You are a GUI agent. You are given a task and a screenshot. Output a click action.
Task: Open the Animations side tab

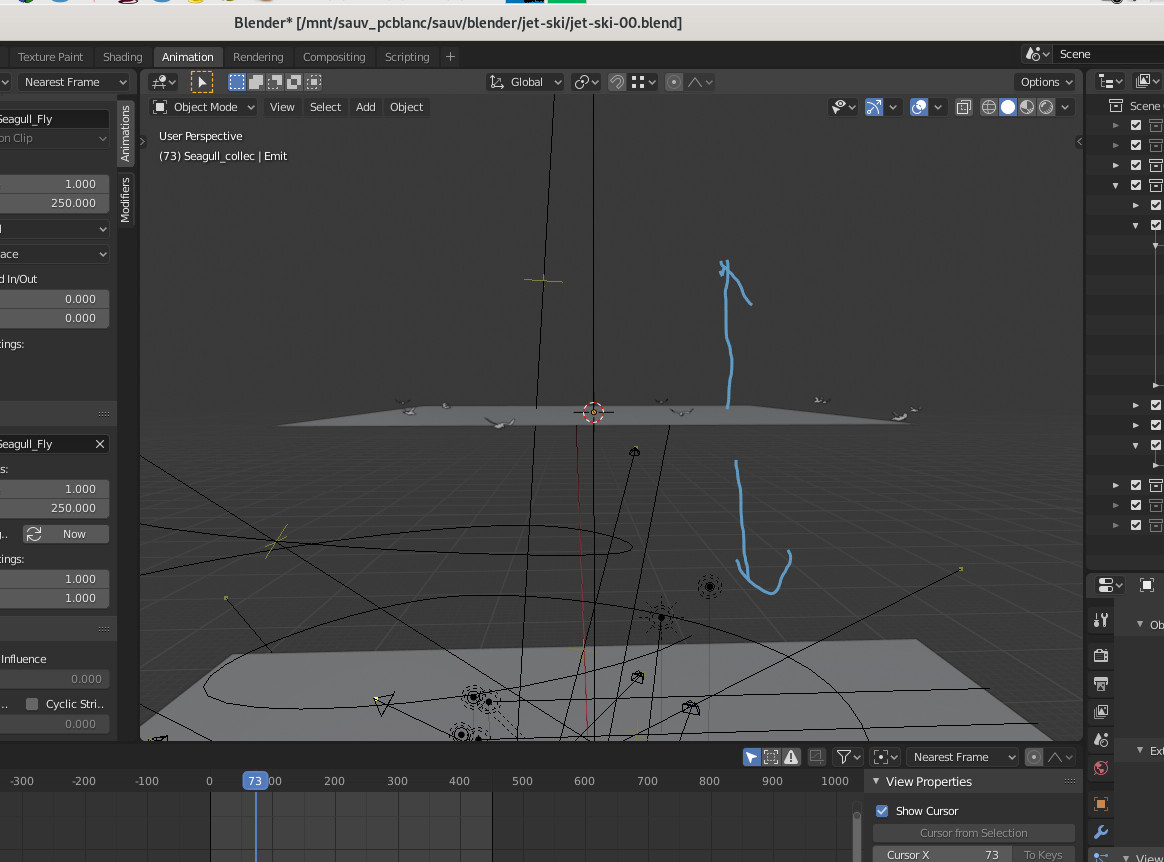(x=125, y=134)
